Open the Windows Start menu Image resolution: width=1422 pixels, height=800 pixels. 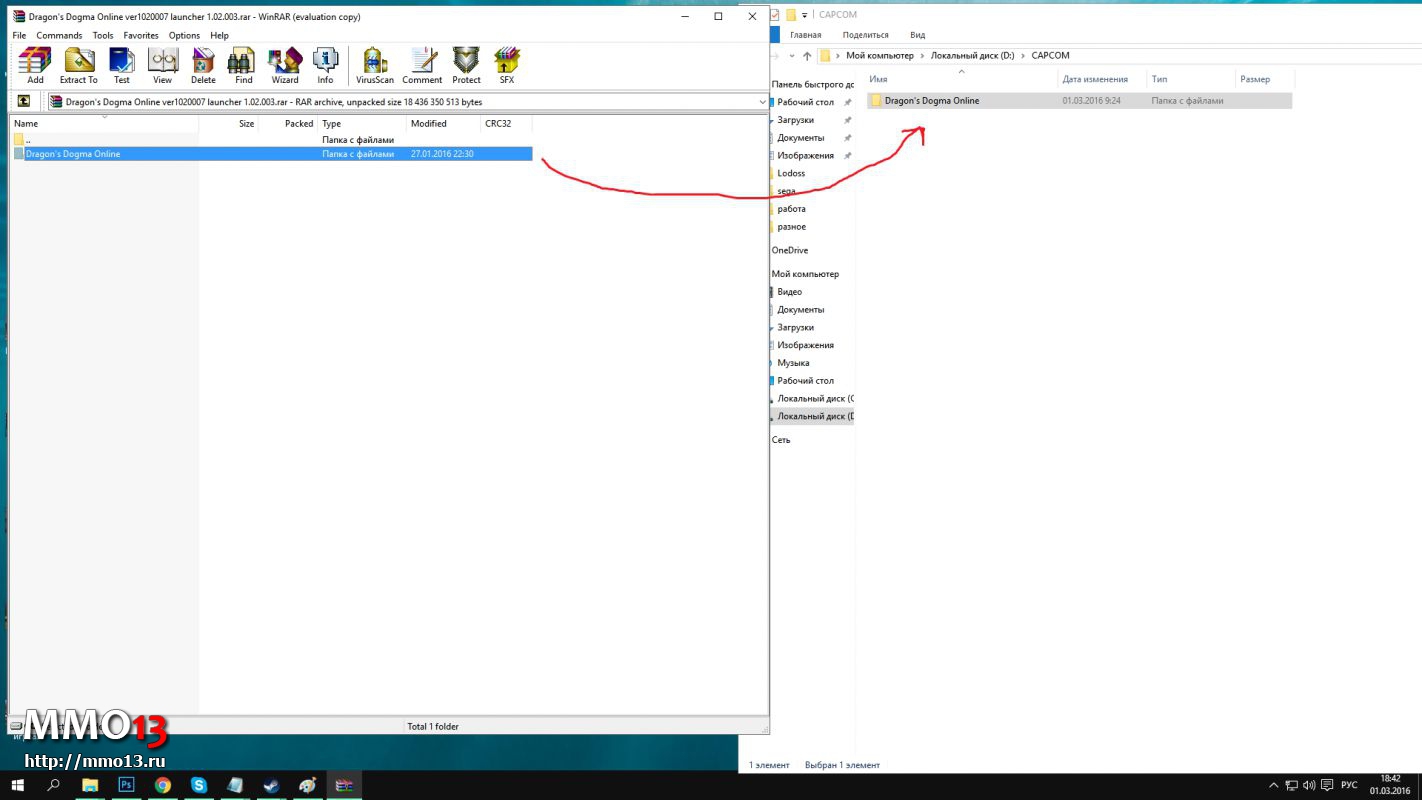(18, 785)
